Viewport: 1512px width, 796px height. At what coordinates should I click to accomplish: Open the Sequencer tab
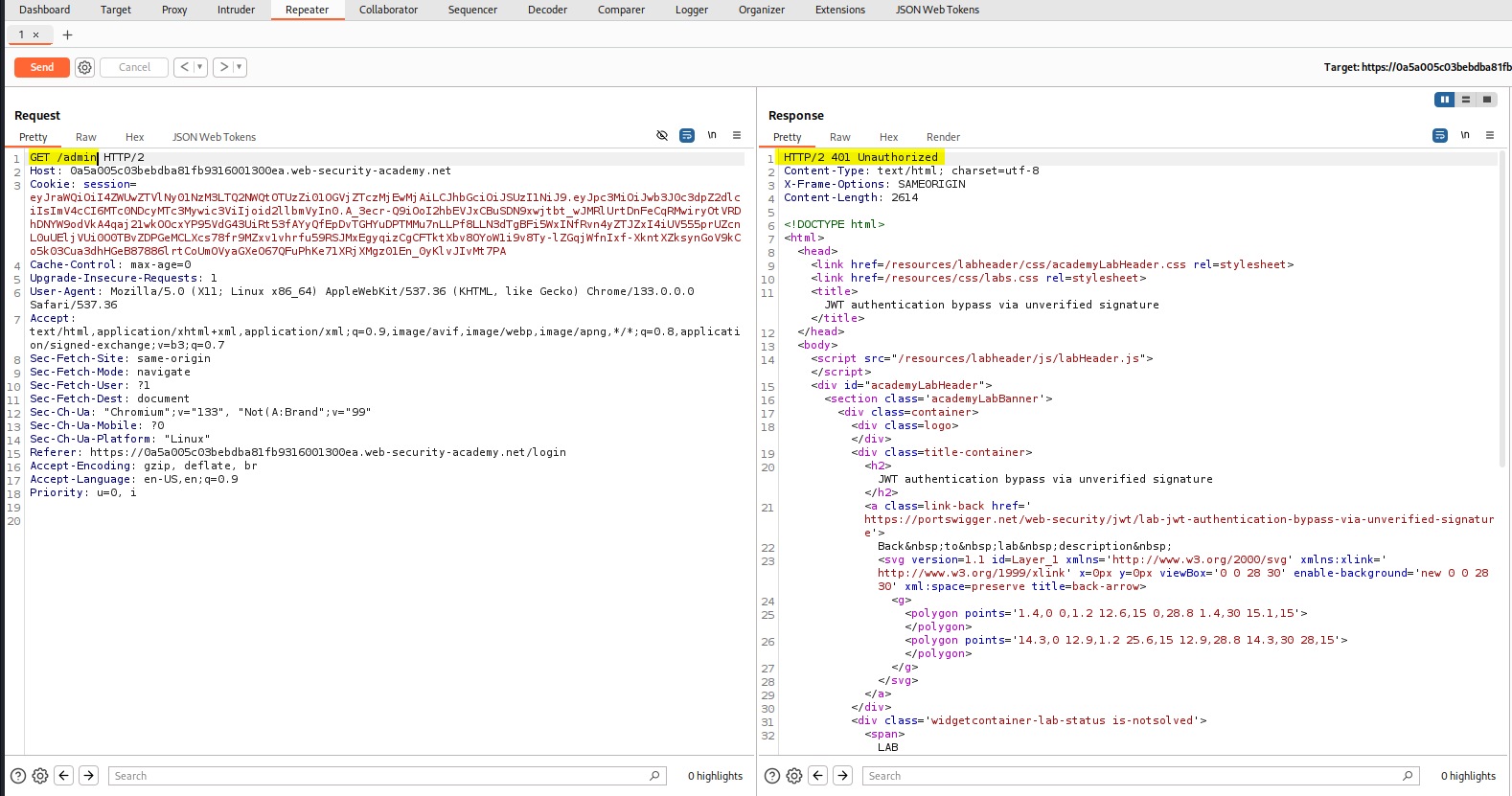point(472,10)
